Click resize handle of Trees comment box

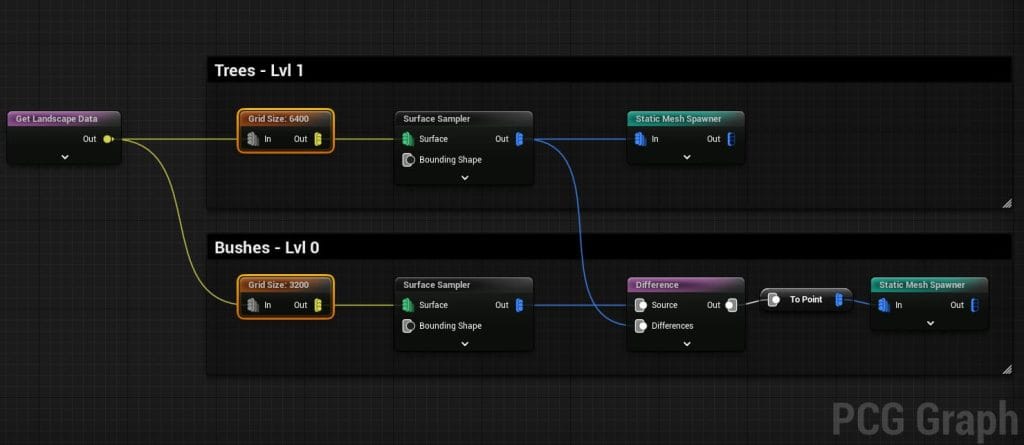pyautogui.click(x=1006, y=204)
